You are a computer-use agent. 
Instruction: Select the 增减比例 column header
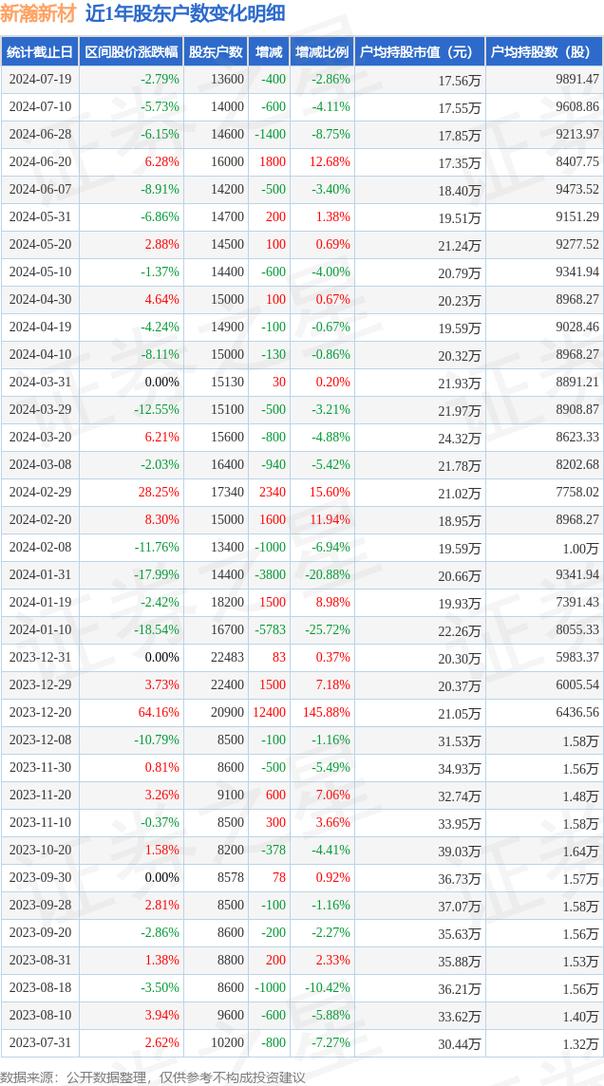click(323, 53)
